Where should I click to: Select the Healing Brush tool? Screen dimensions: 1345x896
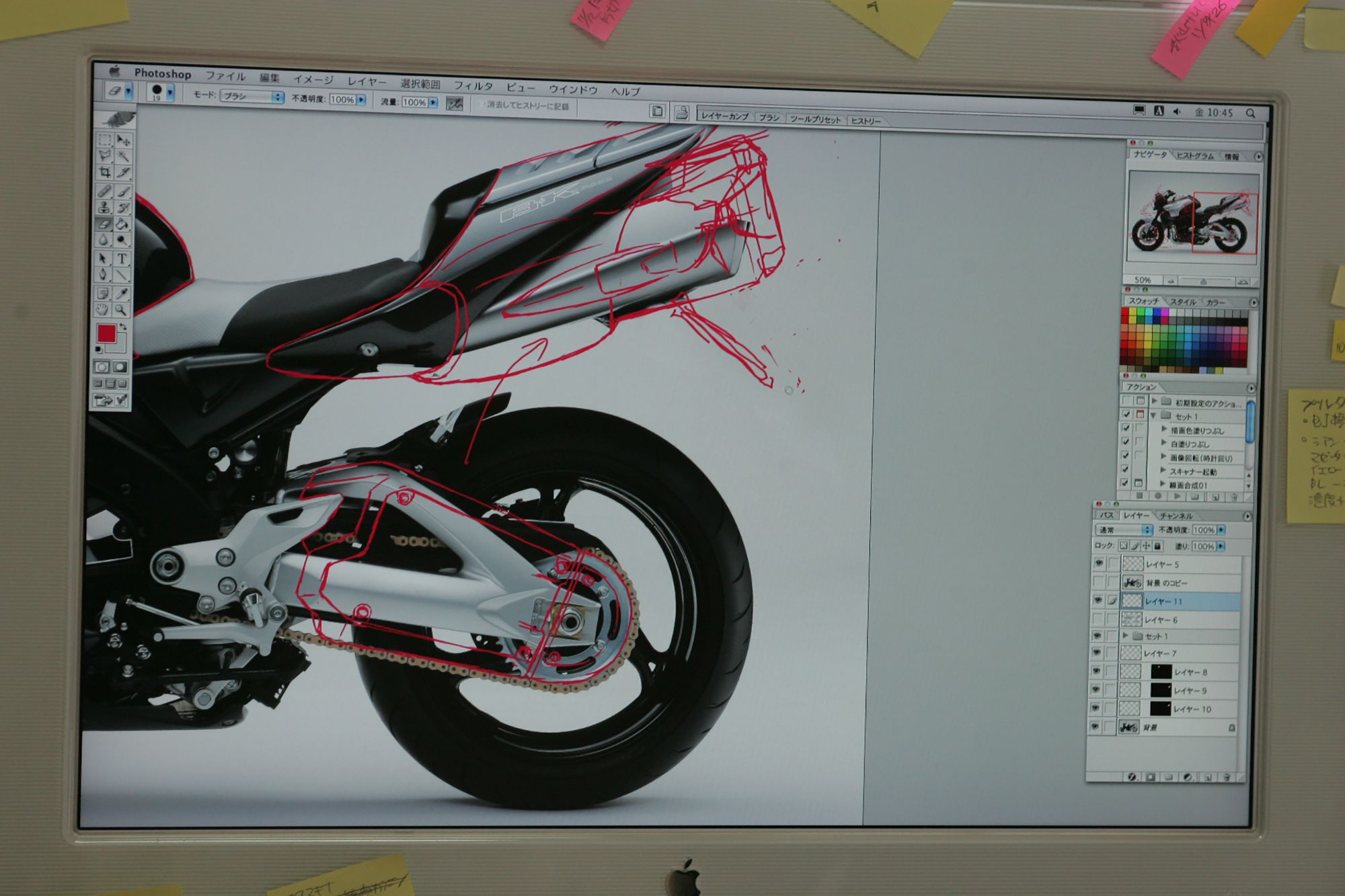click(x=105, y=192)
